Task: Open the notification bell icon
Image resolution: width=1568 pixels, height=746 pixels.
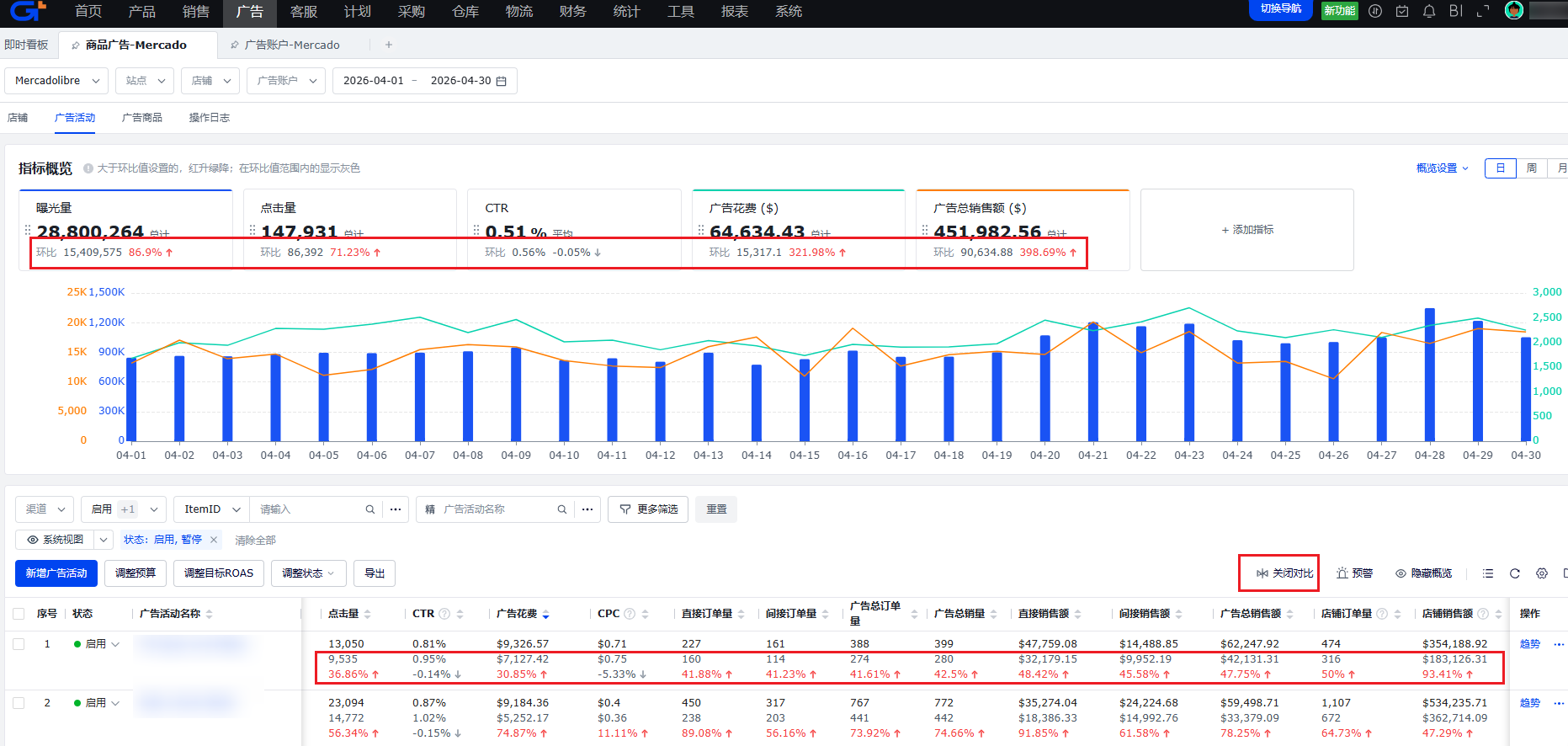Action: 1429,11
